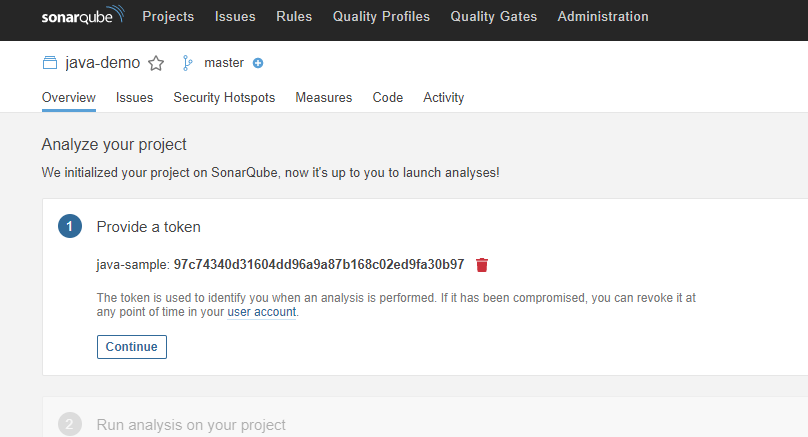
Task: Click the SonarQube logo
Action: pos(84,17)
